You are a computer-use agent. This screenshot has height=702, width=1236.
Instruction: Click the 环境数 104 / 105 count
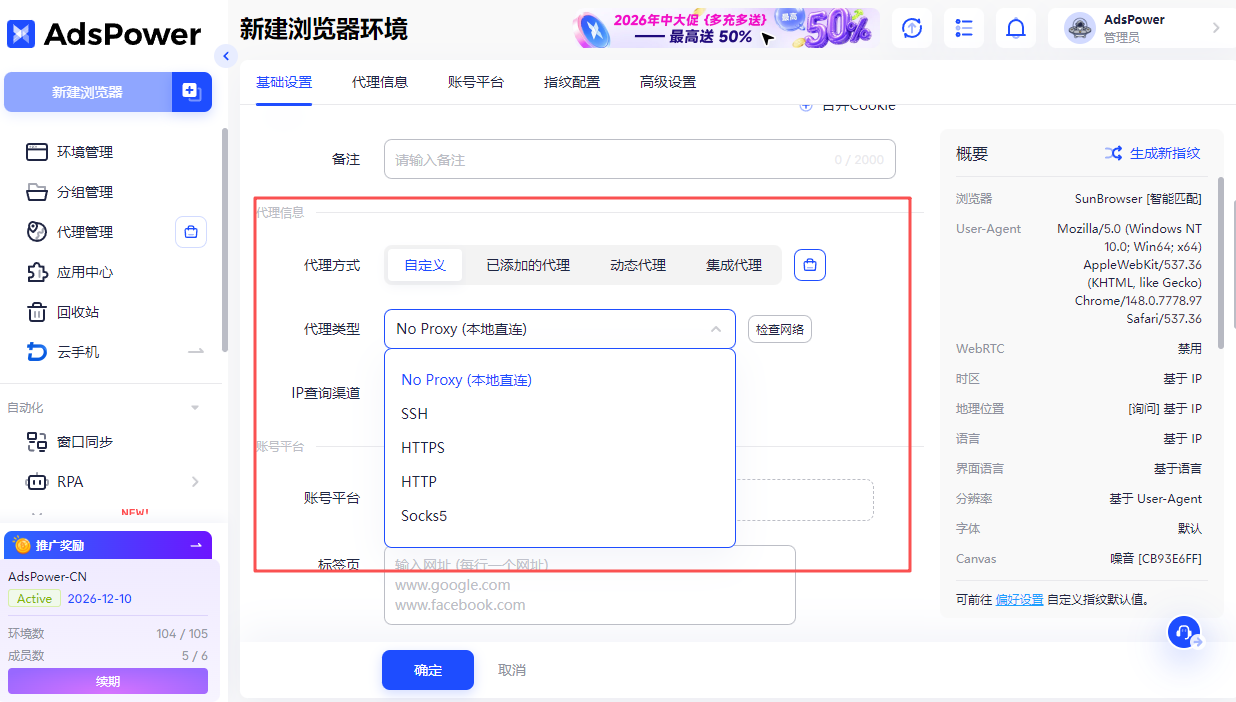click(x=182, y=634)
